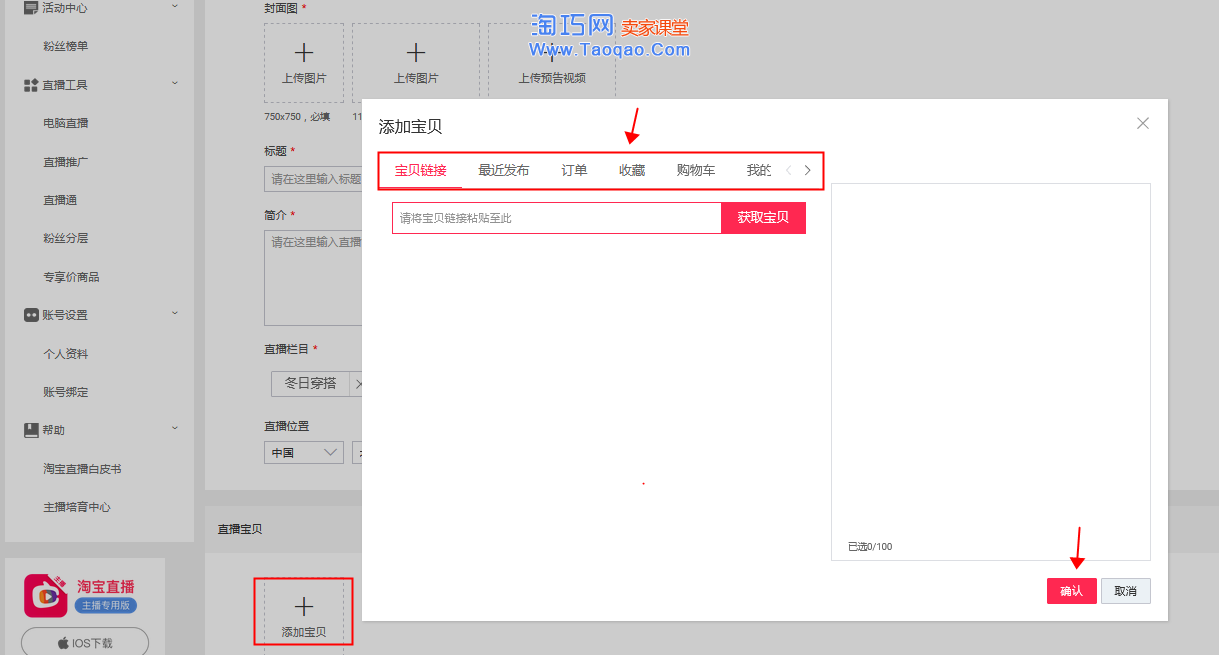Switch to the 最近发布 tab

[503, 171]
